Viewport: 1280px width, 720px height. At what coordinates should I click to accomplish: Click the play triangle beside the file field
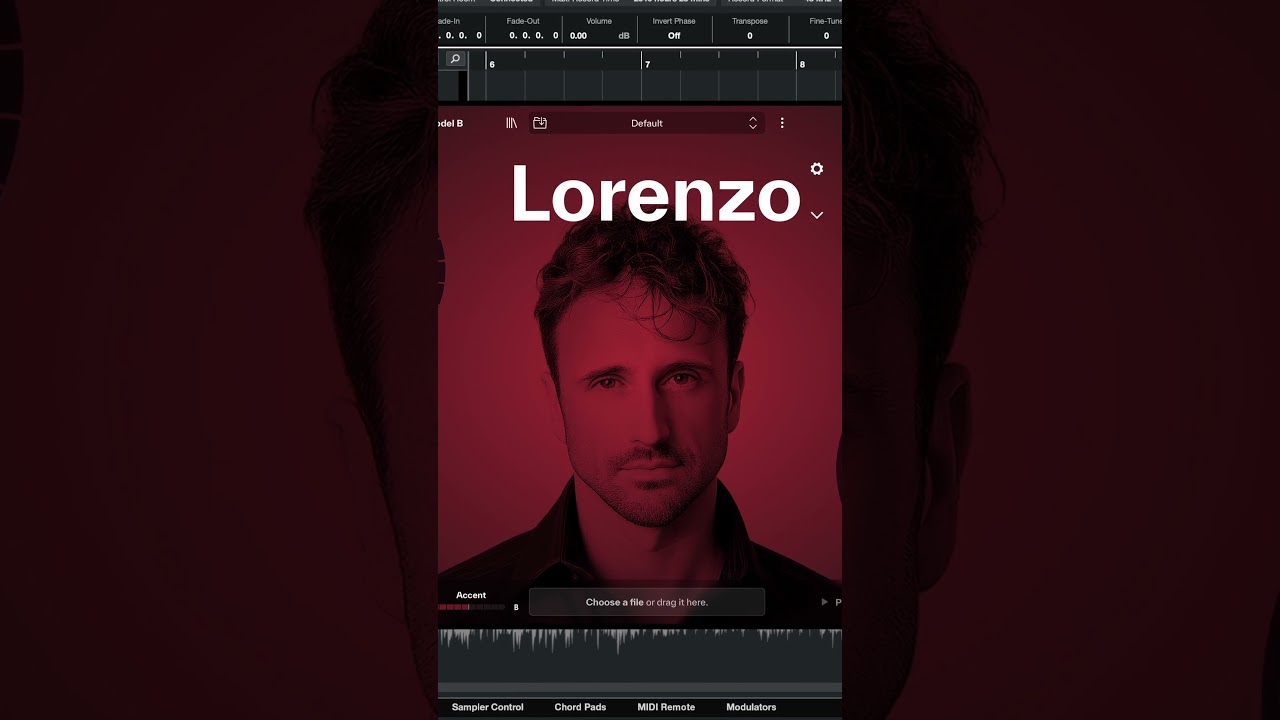[x=825, y=602]
